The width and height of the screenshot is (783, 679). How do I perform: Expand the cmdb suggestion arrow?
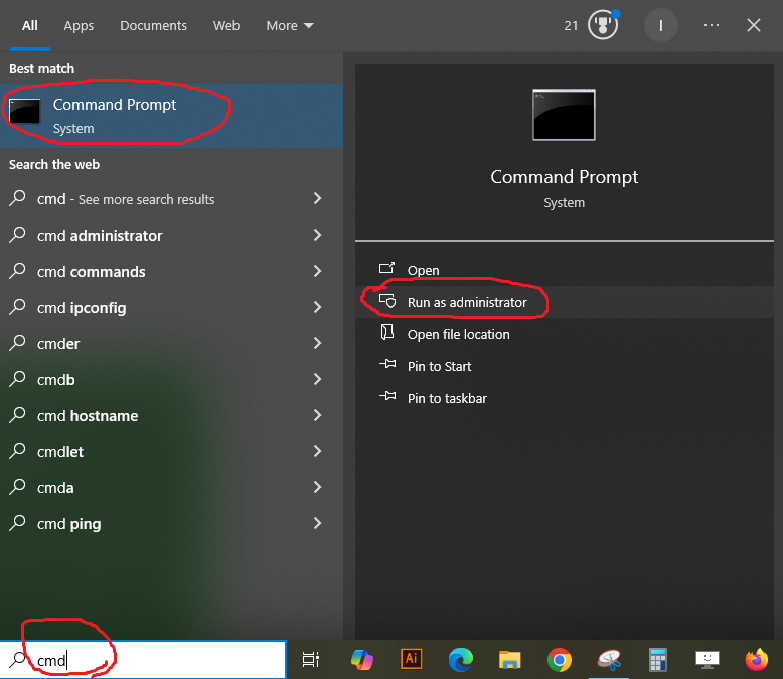click(318, 379)
